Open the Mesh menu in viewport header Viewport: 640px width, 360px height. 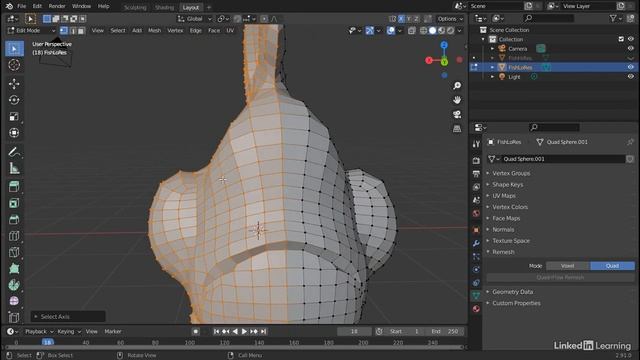[154, 31]
